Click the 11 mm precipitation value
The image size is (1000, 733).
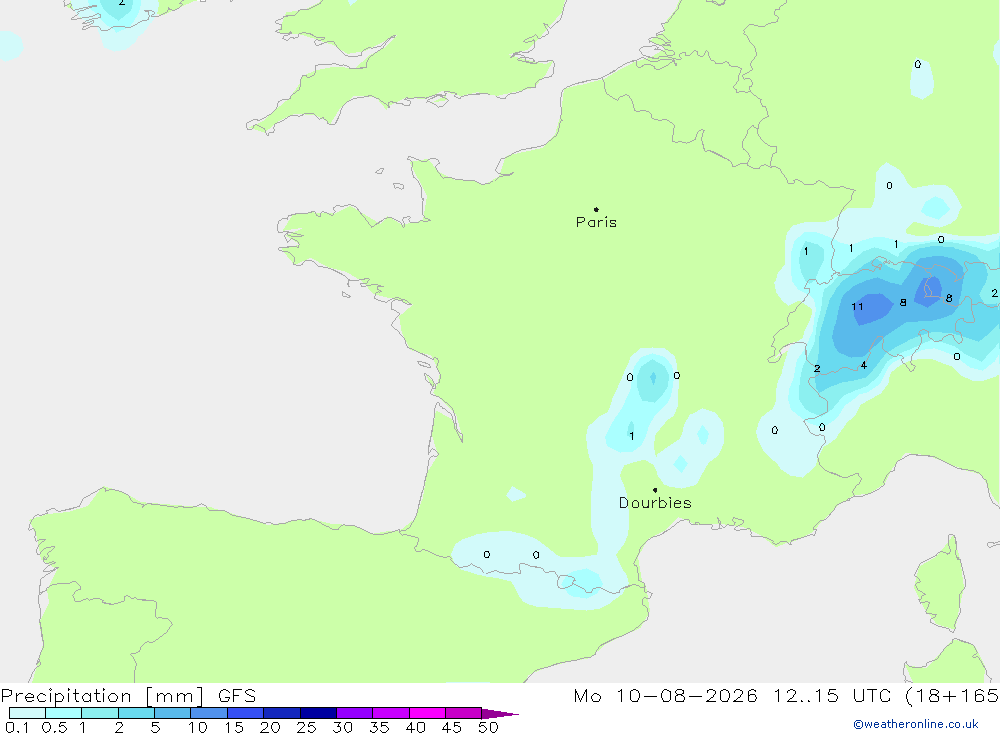point(857,307)
